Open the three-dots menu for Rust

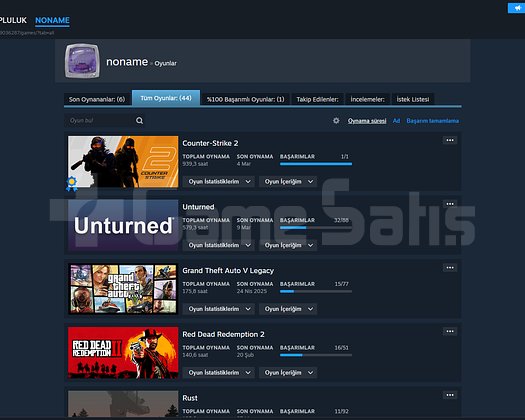[x=450, y=395]
